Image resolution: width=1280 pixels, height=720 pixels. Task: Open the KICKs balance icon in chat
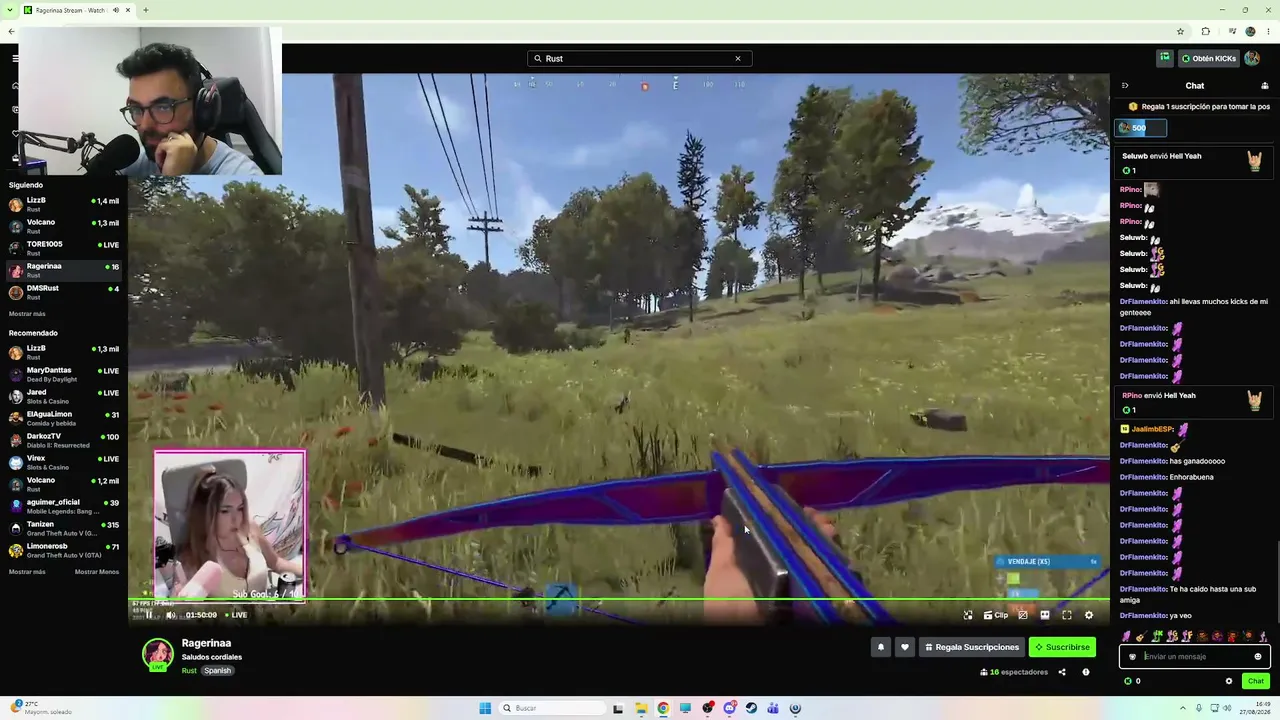[1128, 681]
